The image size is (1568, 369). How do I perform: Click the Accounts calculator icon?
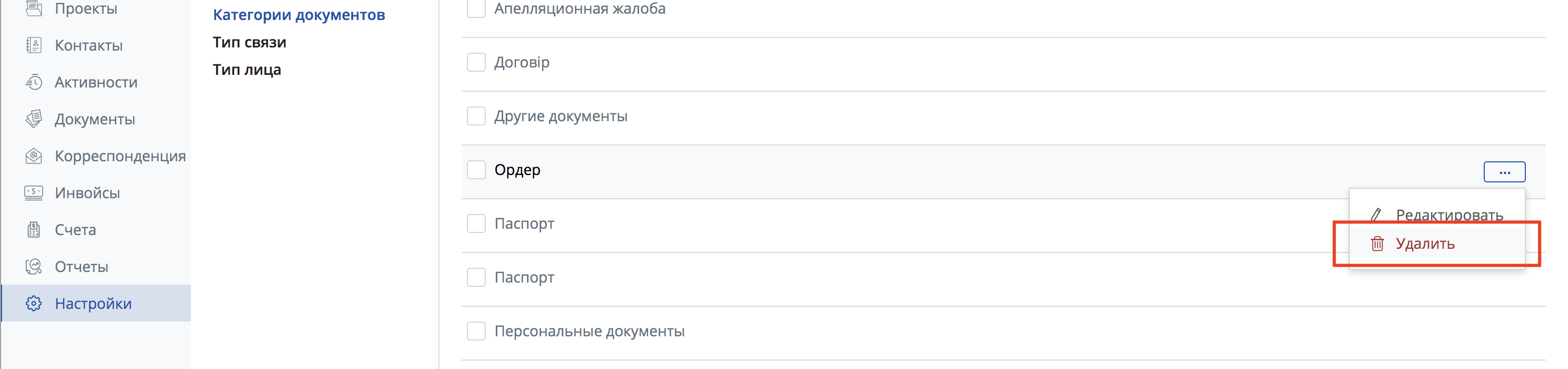coord(34,229)
